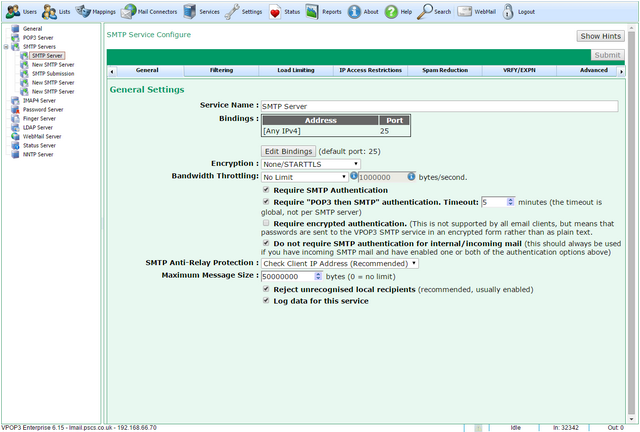
Task: Click info icon before bytes/second label
Action: click(x=411, y=176)
